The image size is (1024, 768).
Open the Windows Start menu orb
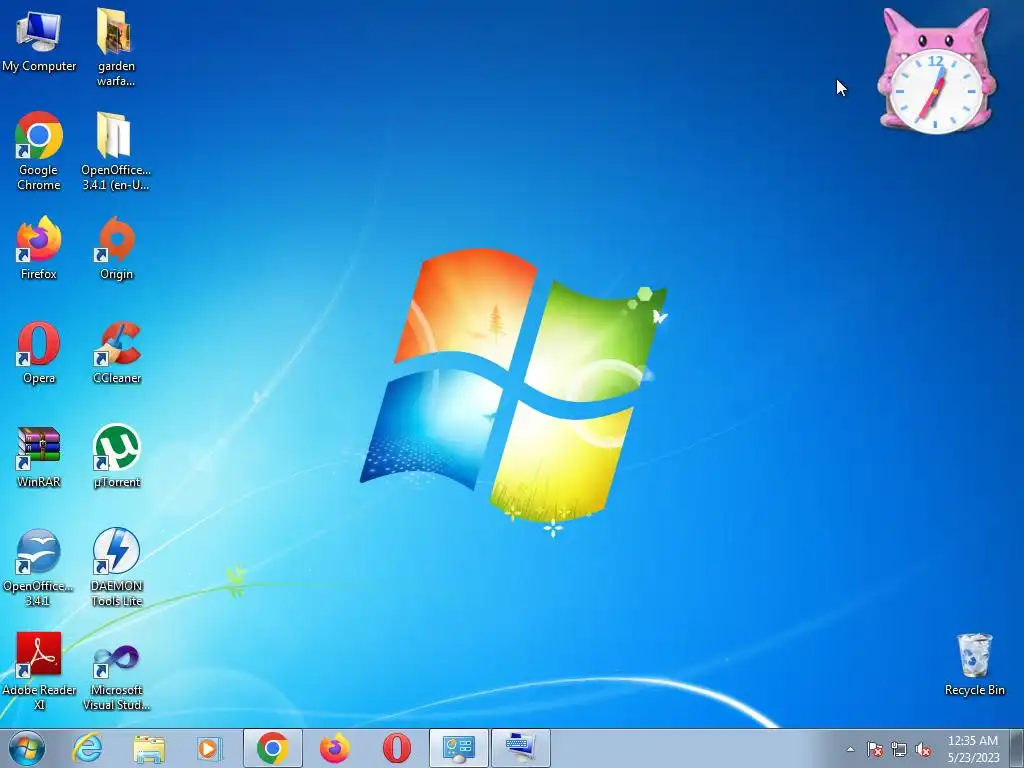coord(27,748)
